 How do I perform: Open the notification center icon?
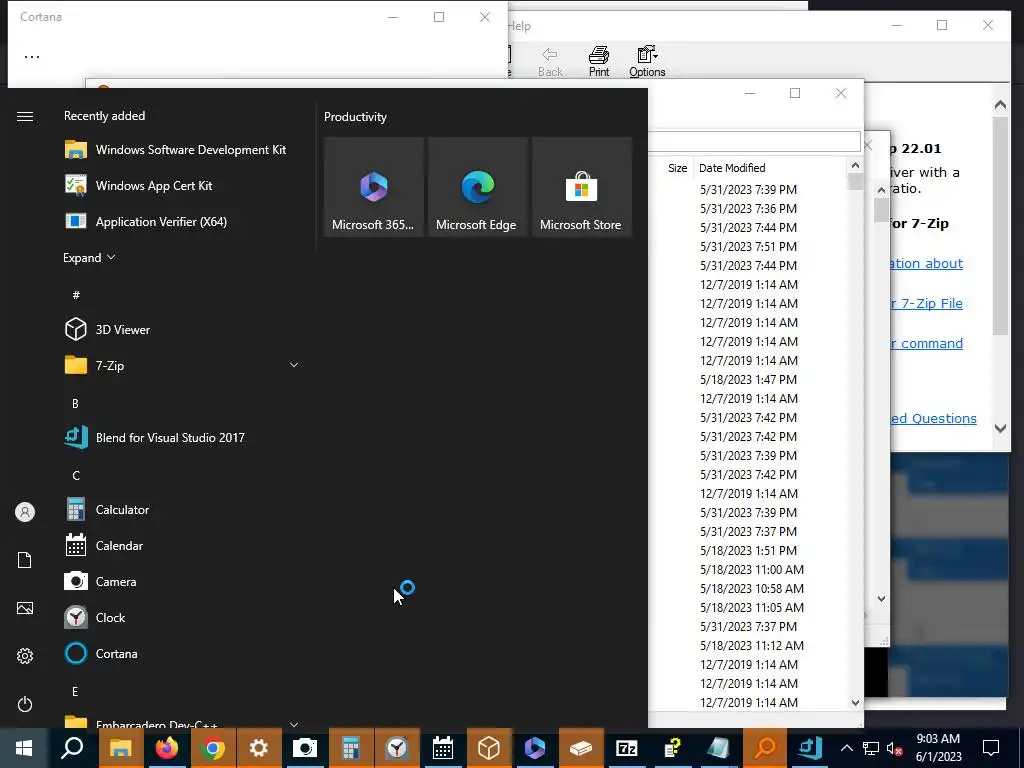(991, 748)
